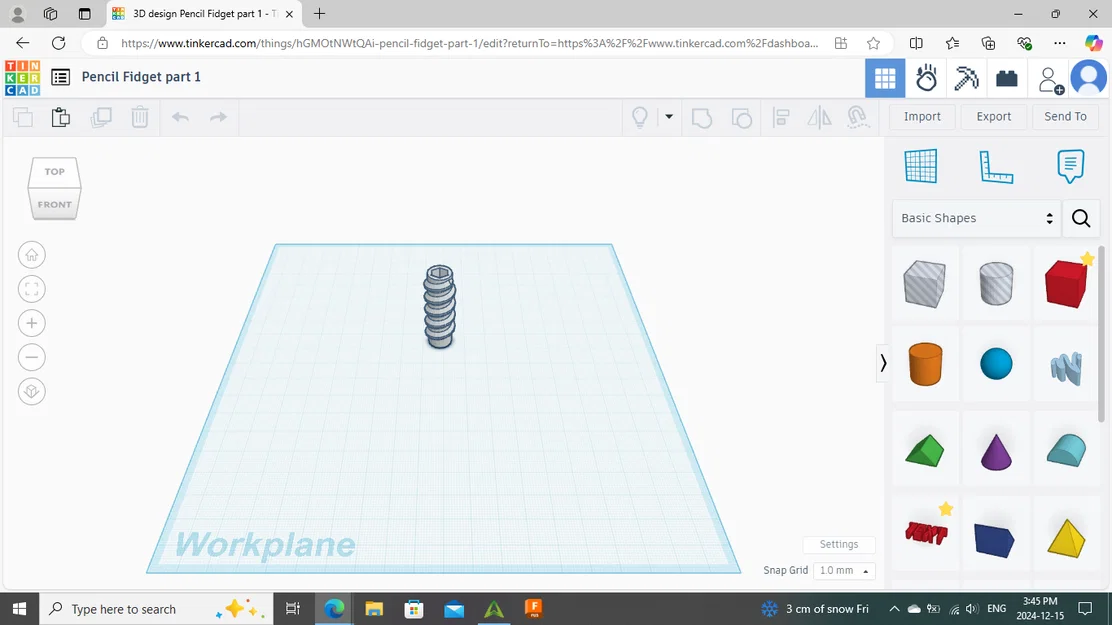Switch to 3D design grid view

[x=885, y=78]
